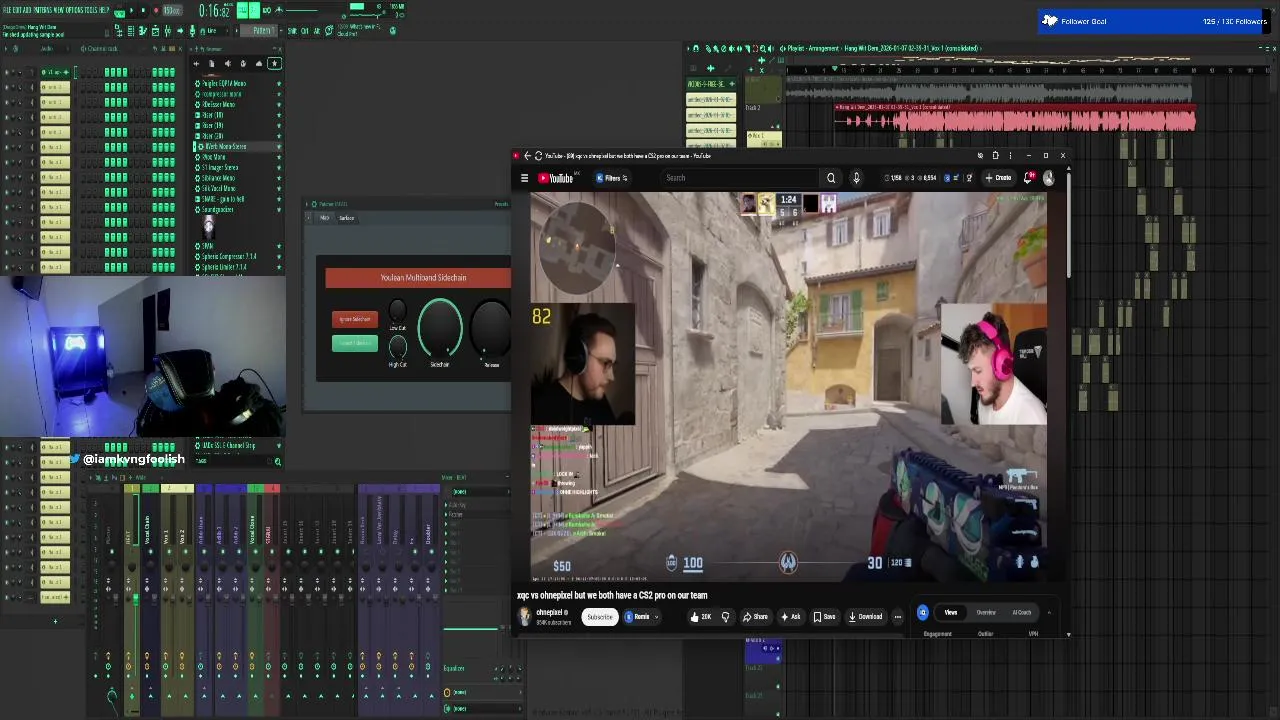Image resolution: width=1280 pixels, height=720 pixels.
Task: Select 'Sibilance Mono' in the plugin list
Action: [x=218, y=178]
